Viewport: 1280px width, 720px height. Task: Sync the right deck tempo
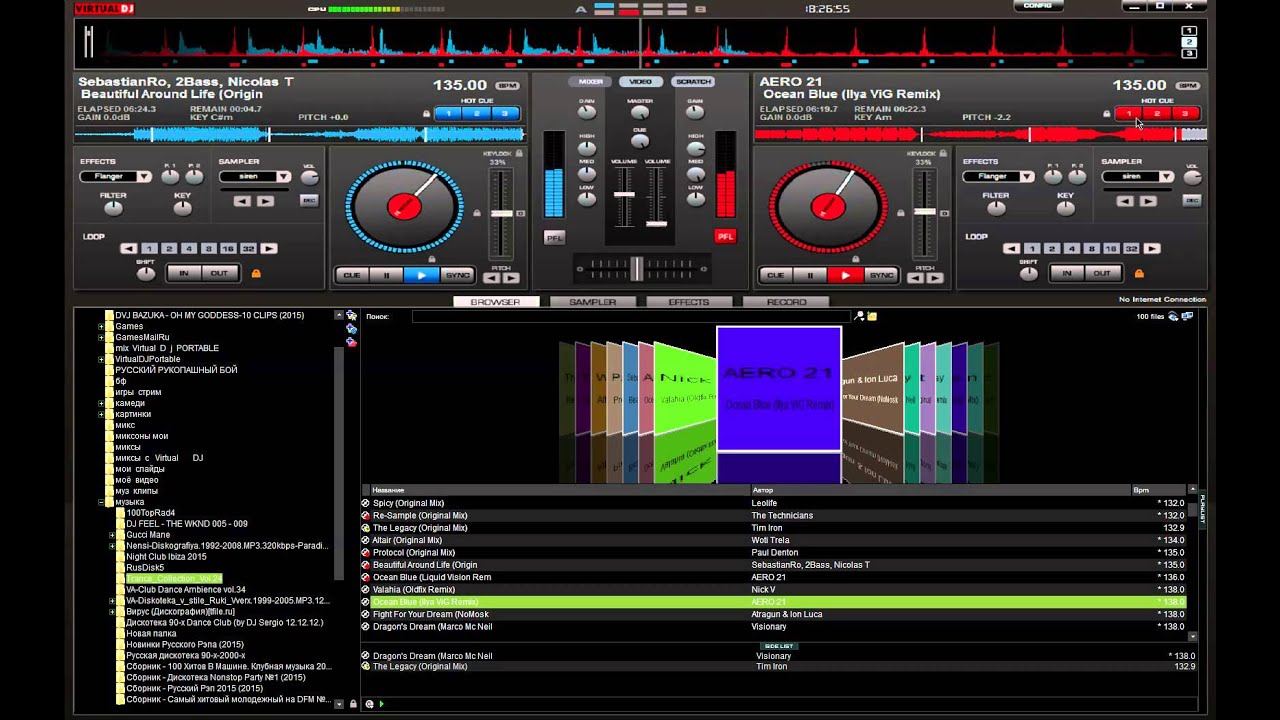[x=881, y=275]
